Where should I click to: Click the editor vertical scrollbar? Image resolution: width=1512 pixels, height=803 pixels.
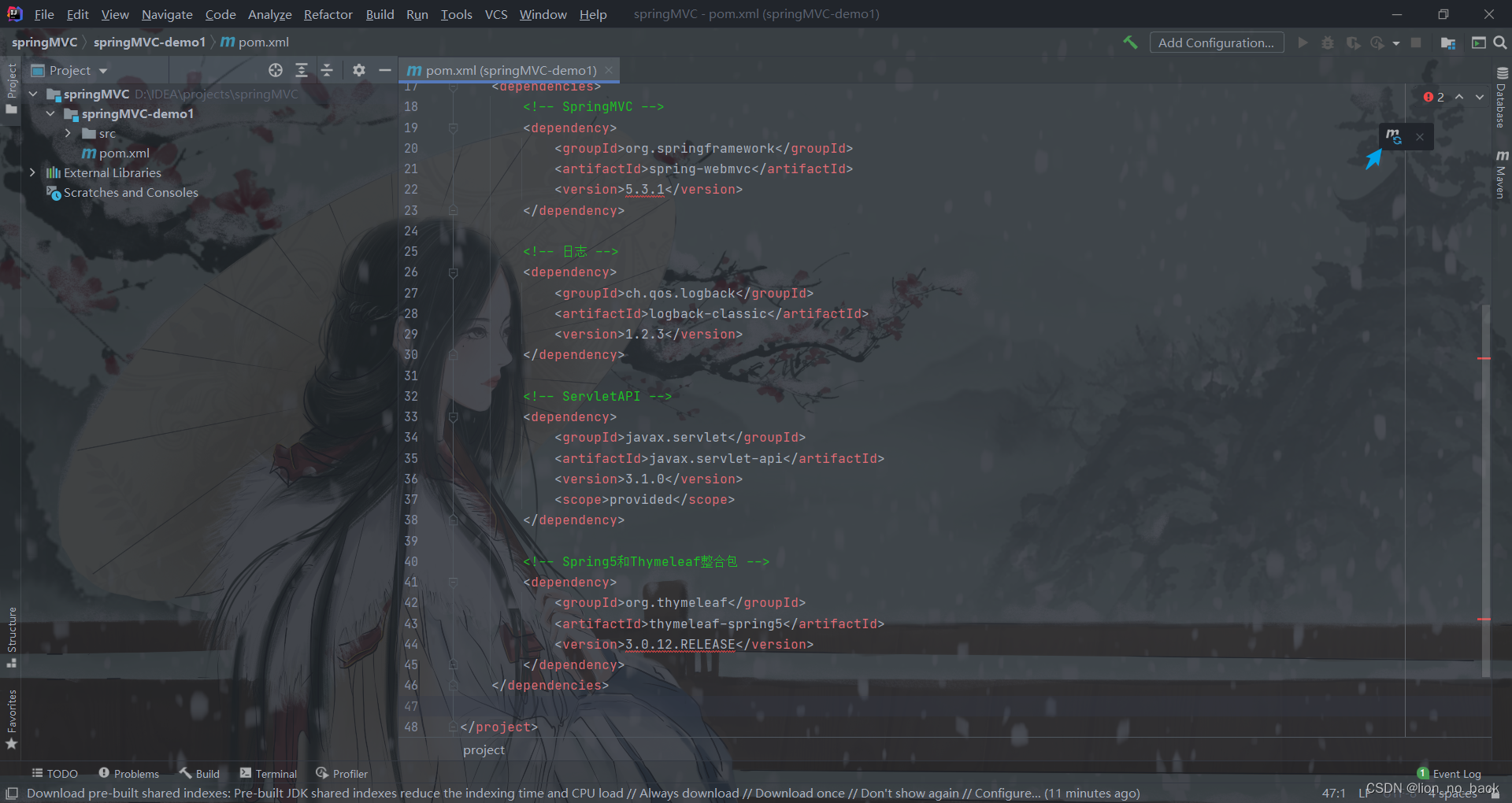coord(1485,490)
